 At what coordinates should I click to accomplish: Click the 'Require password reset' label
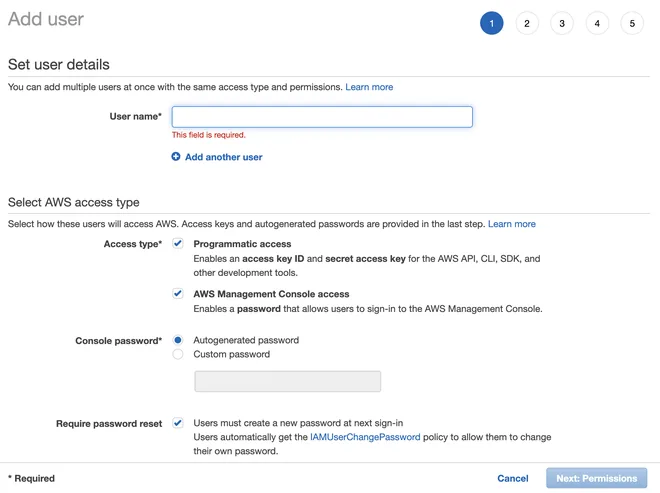point(109,424)
